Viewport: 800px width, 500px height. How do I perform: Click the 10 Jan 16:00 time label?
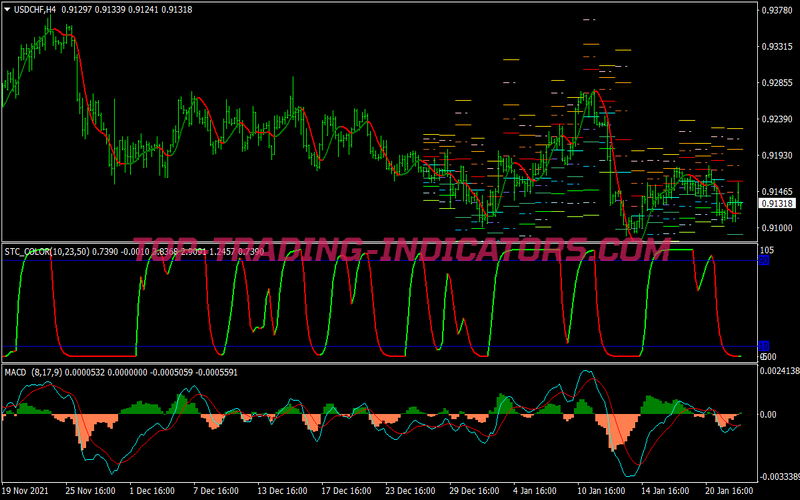click(x=602, y=491)
